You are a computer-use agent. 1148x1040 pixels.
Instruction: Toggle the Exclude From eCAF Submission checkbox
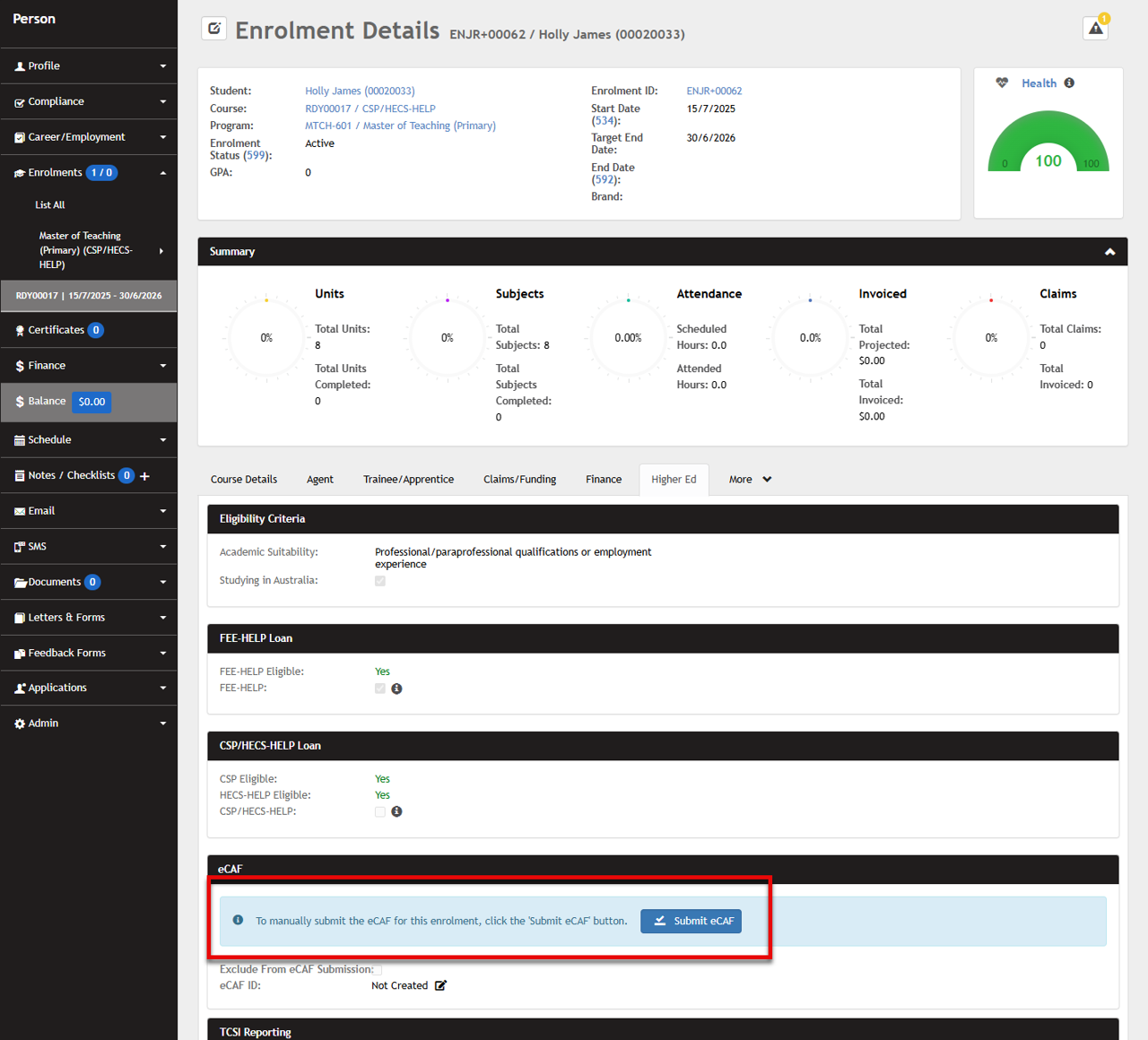click(378, 969)
